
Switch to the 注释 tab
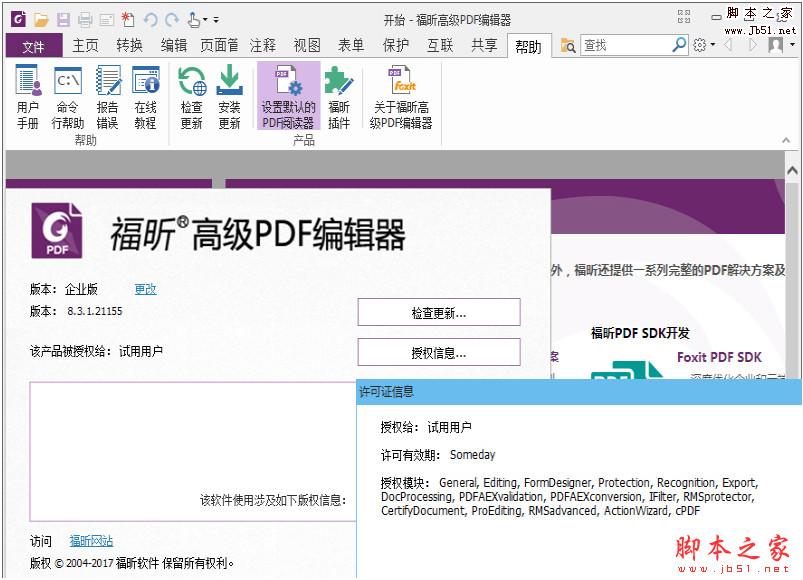263,46
